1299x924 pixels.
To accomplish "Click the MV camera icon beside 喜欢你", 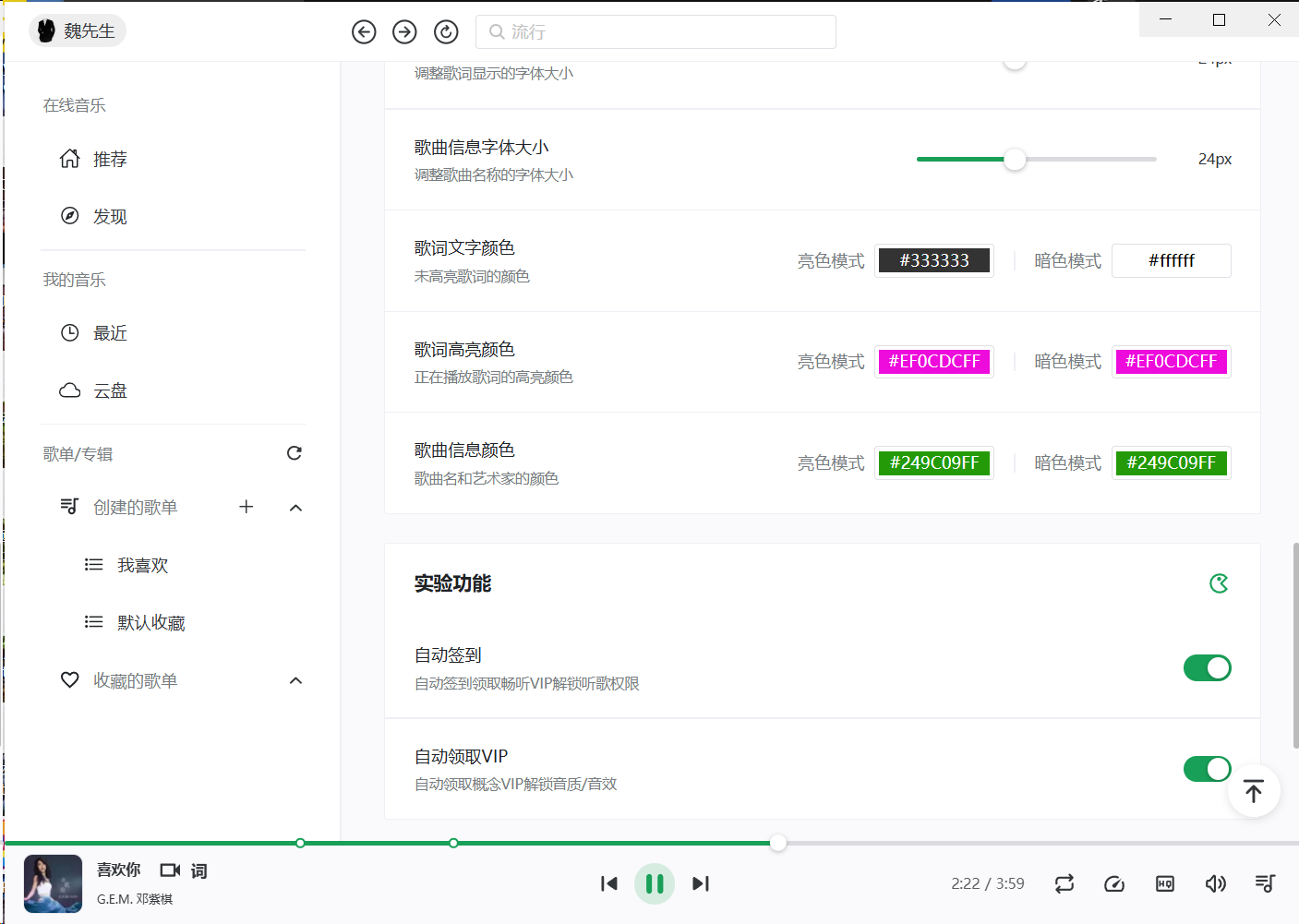I will [x=170, y=870].
